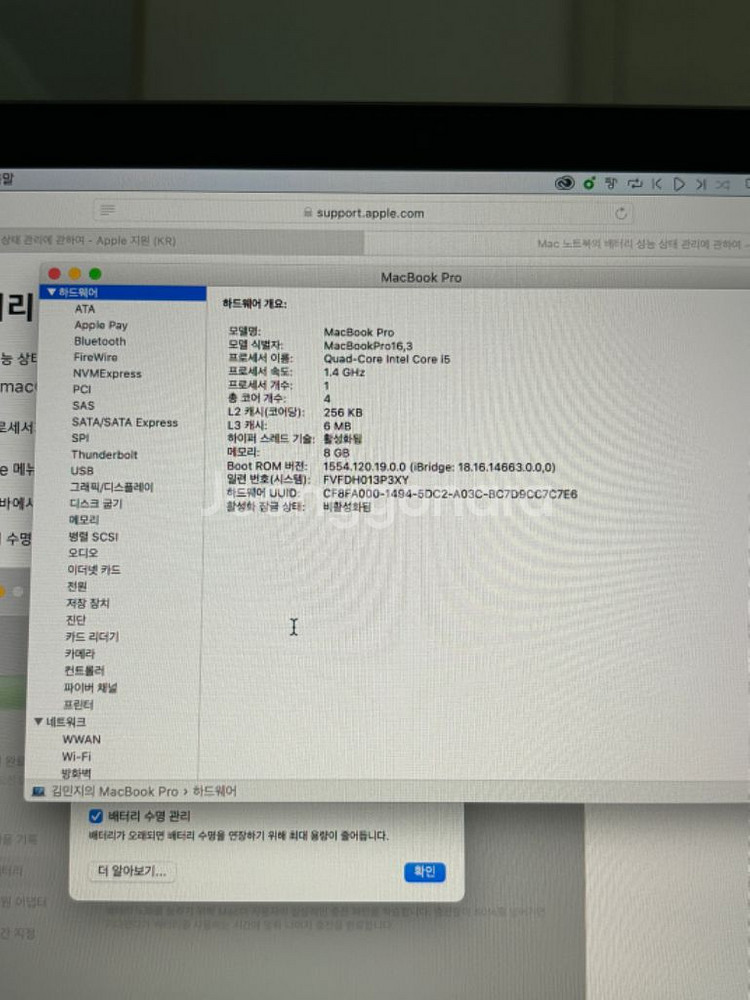750x1000 pixels.
Task: Collapse the 하드웨어 section triangle
Action: point(52,292)
